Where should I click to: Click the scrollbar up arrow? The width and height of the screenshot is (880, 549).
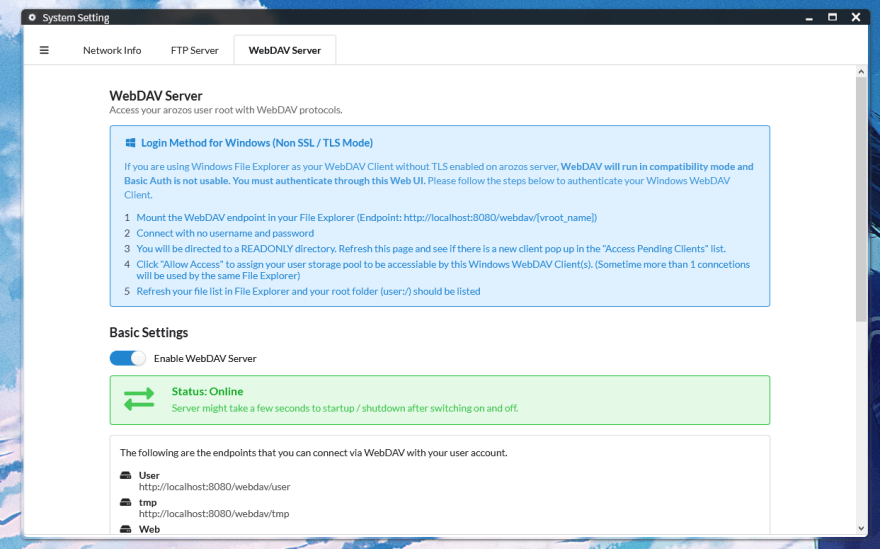[x=861, y=72]
